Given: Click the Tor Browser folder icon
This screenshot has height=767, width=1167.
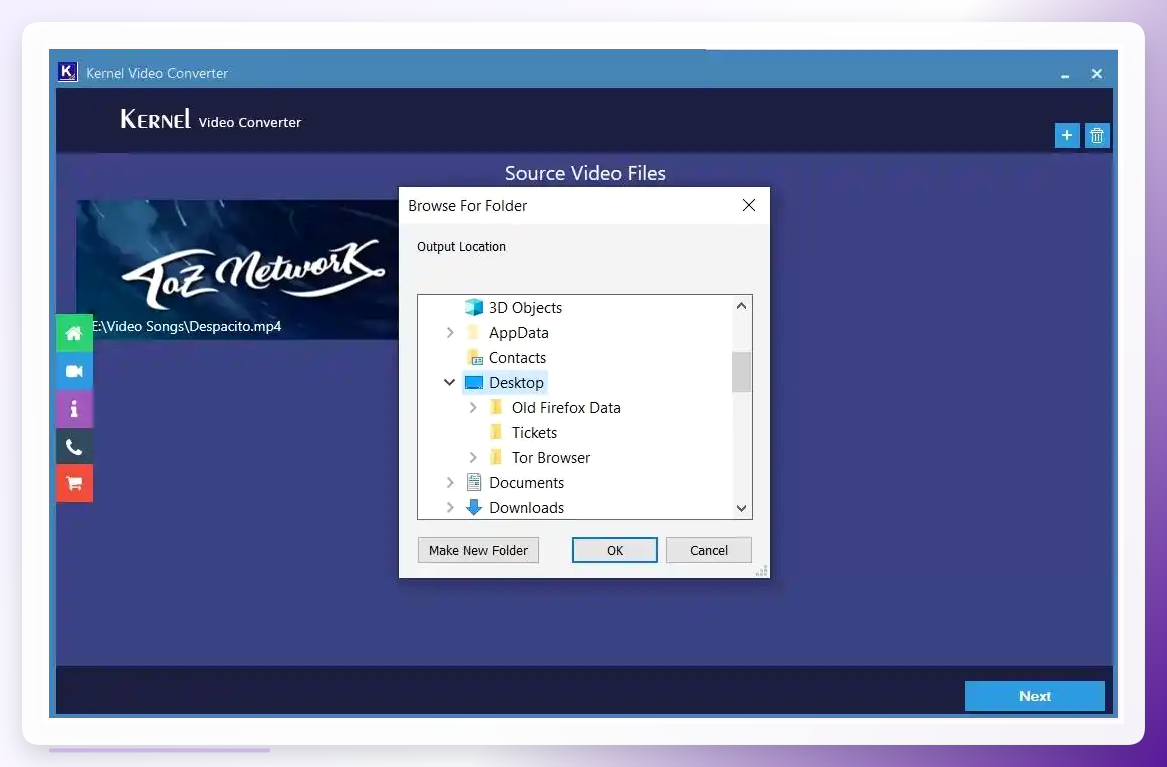Looking at the screenshot, I should point(496,458).
